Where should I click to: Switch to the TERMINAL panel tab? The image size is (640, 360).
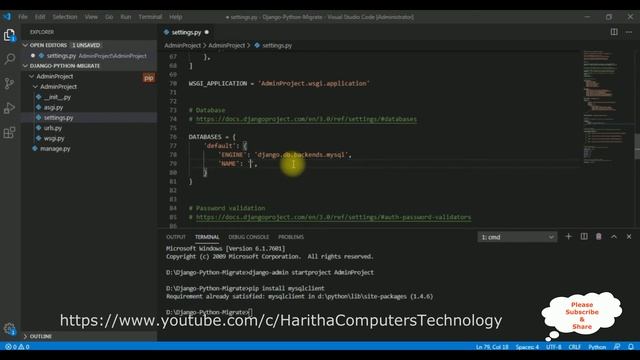pos(207,237)
